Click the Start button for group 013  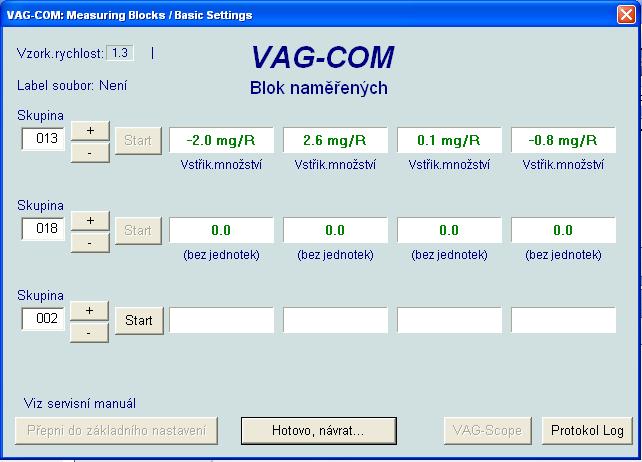coord(138,141)
